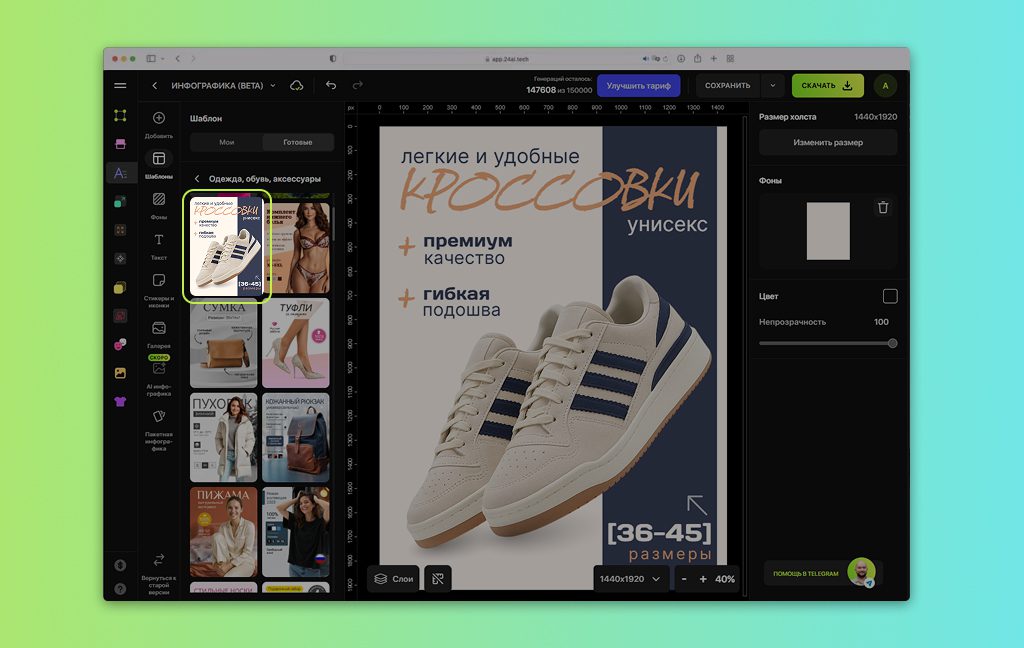1024x648 pixels.
Task: Select the ТУФЛИ shoes template
Action: 296,343
